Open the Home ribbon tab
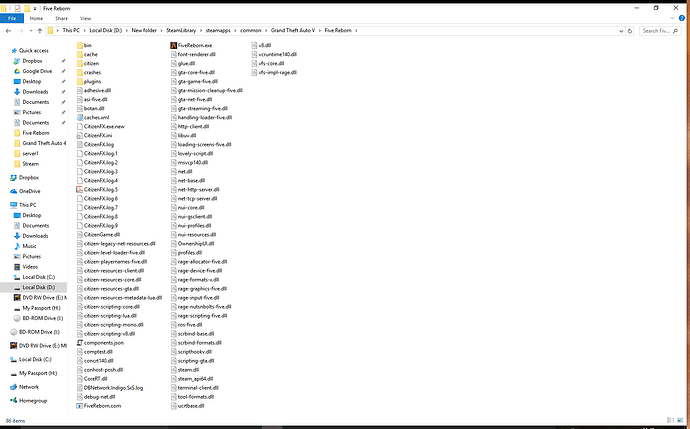 tap(36, 18)
